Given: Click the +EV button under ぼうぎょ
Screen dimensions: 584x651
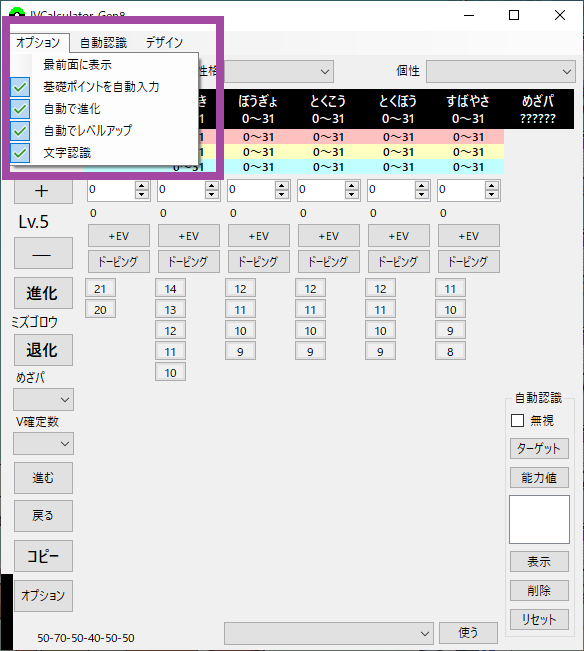Looking at the screenshot, I should click(259, 236).
